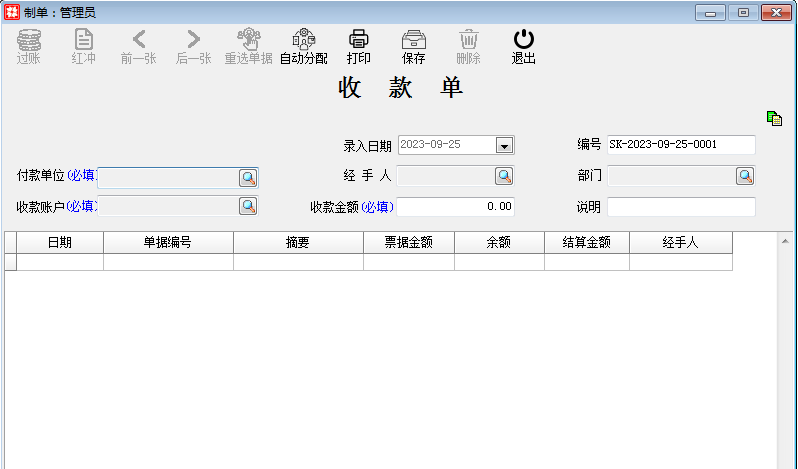The width and height of the screenshot is (798, 469).
Task: Click the first empty row under 余额
Action: (x=499, y=262)
